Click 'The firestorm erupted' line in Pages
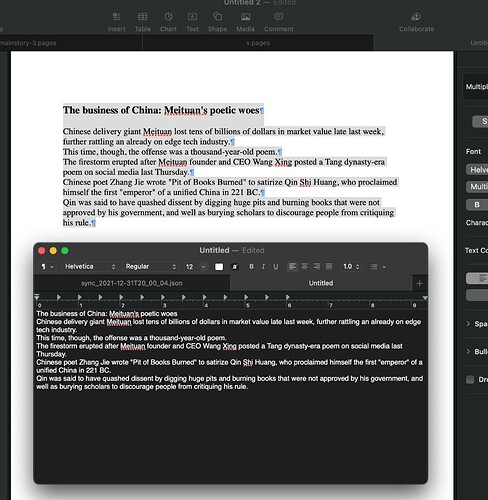The width and height of the screenshot is (488, 500). pyautogui.click(x=224, y=162)
